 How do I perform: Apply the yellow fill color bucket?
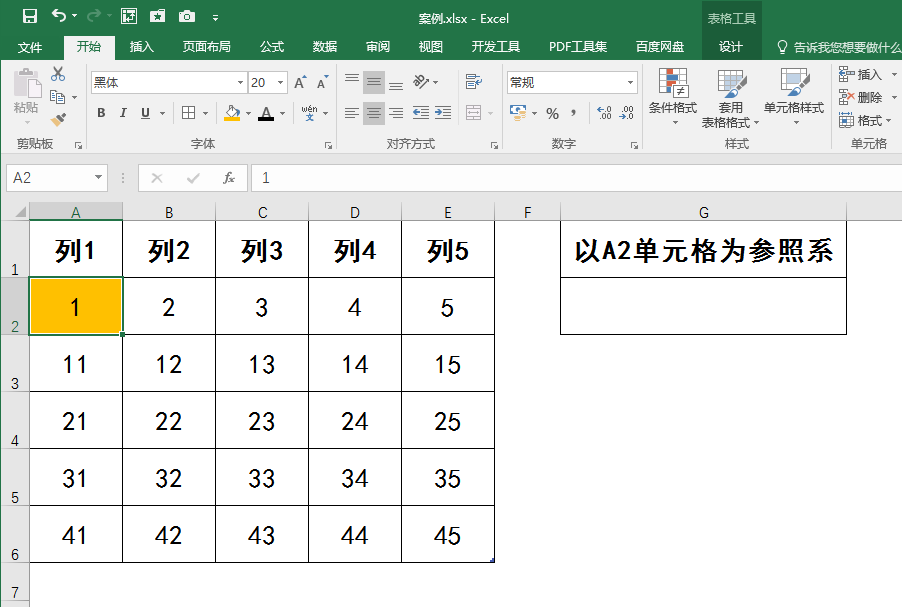[232, 113]
